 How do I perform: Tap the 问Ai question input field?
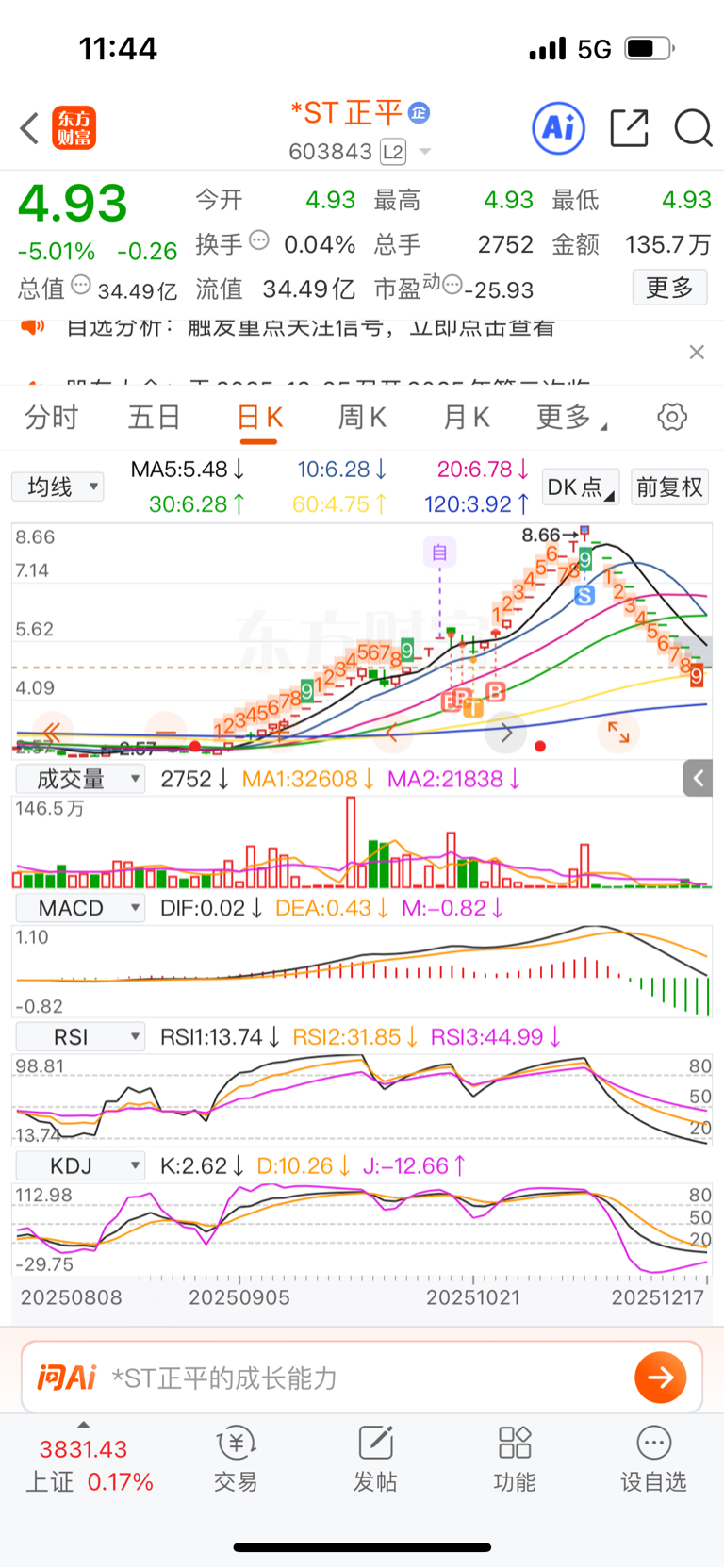tap(362, 1378)
